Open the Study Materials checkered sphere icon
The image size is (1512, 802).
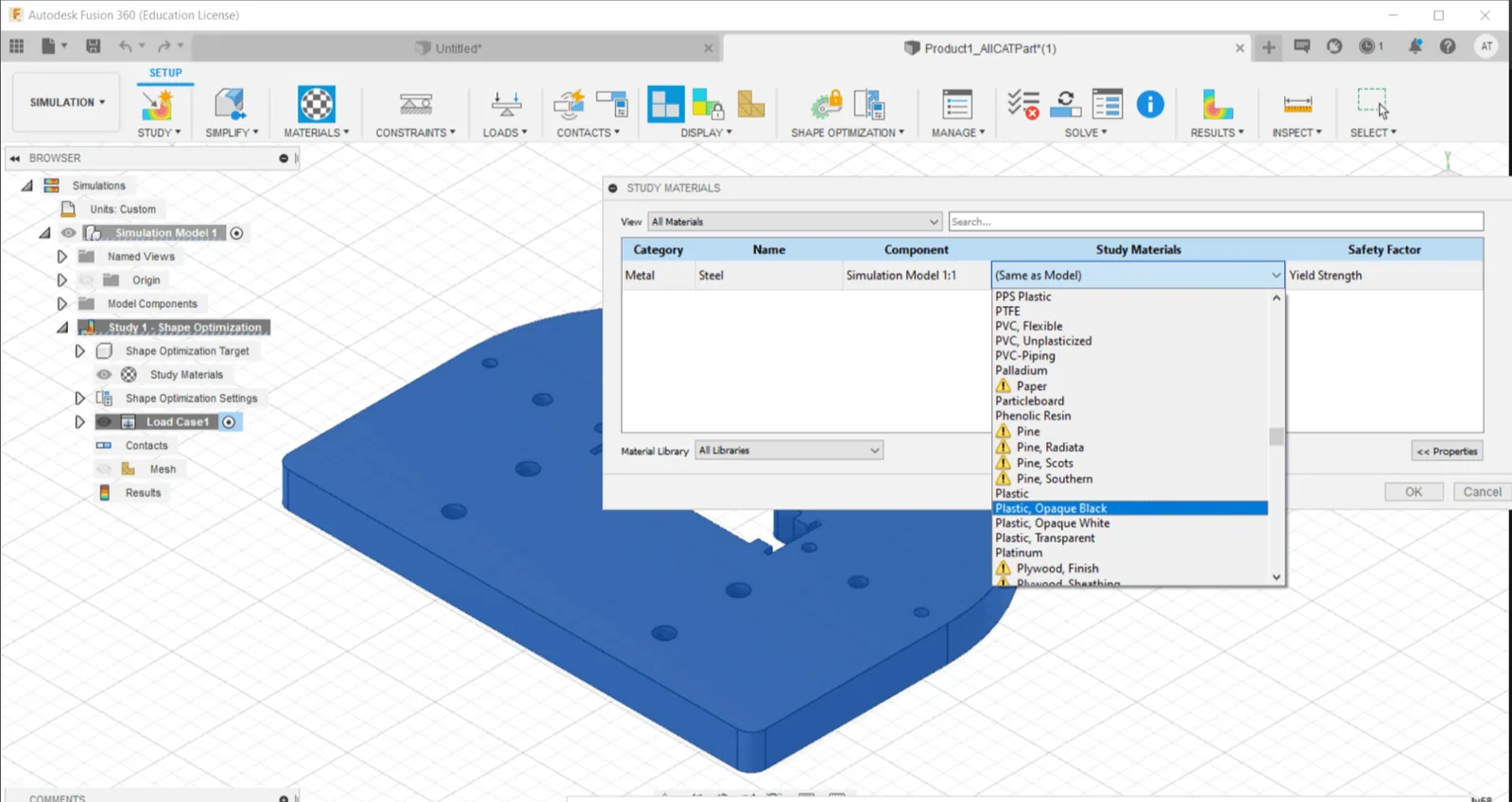click(x=317, y=104)
